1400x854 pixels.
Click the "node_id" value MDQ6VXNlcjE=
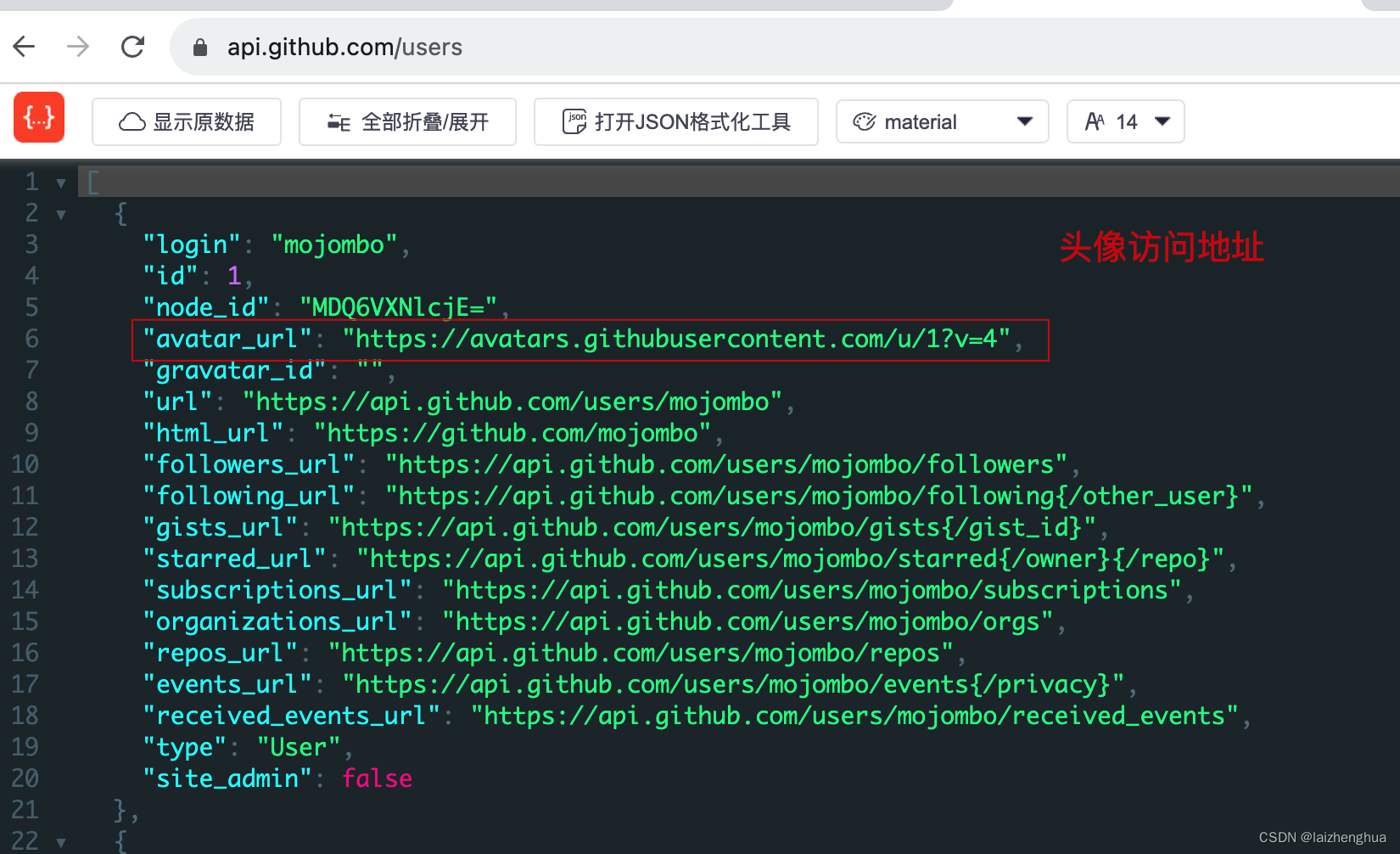click(398, 308)
